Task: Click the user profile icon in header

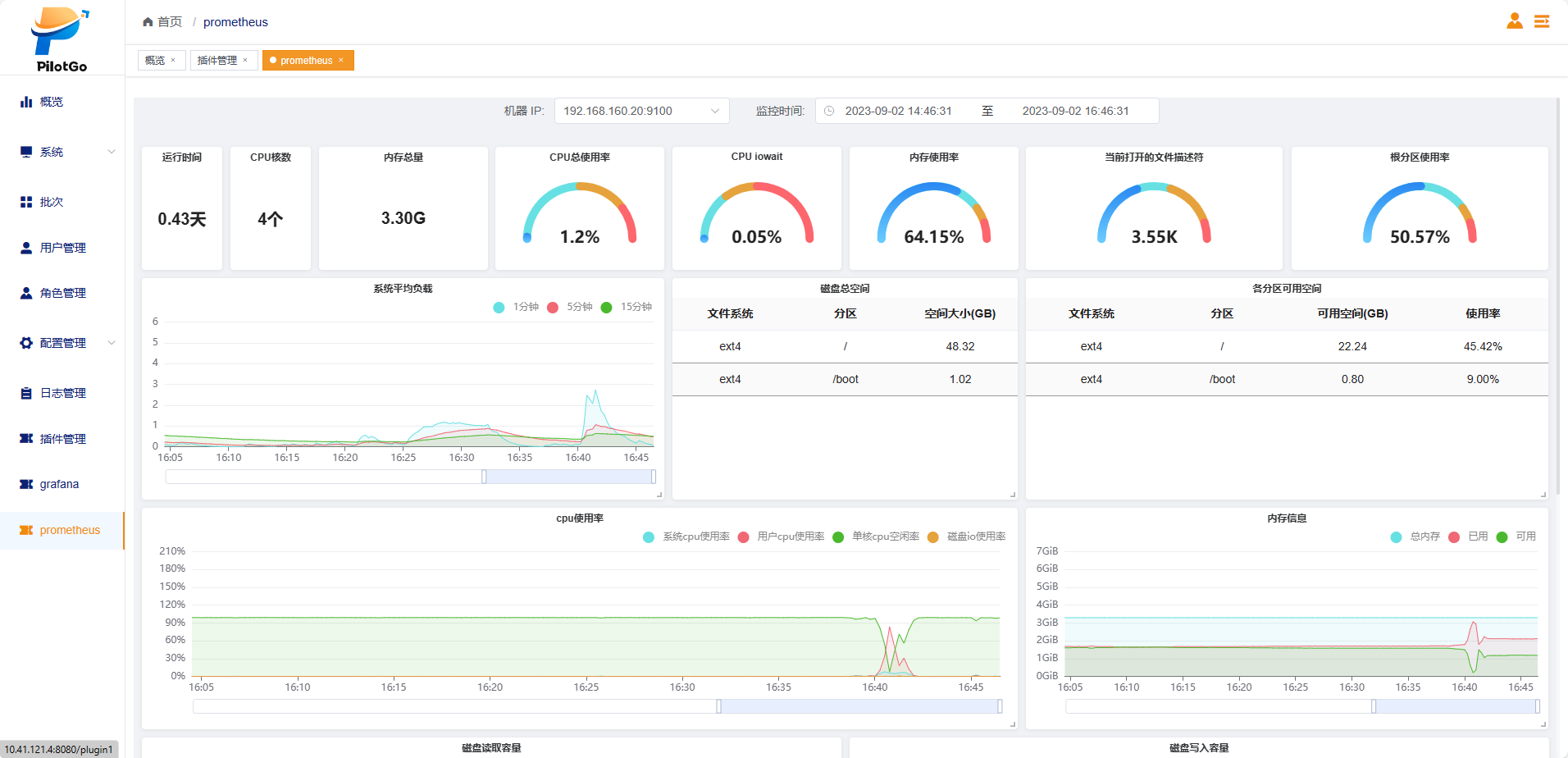Action: pos(1514,21)
